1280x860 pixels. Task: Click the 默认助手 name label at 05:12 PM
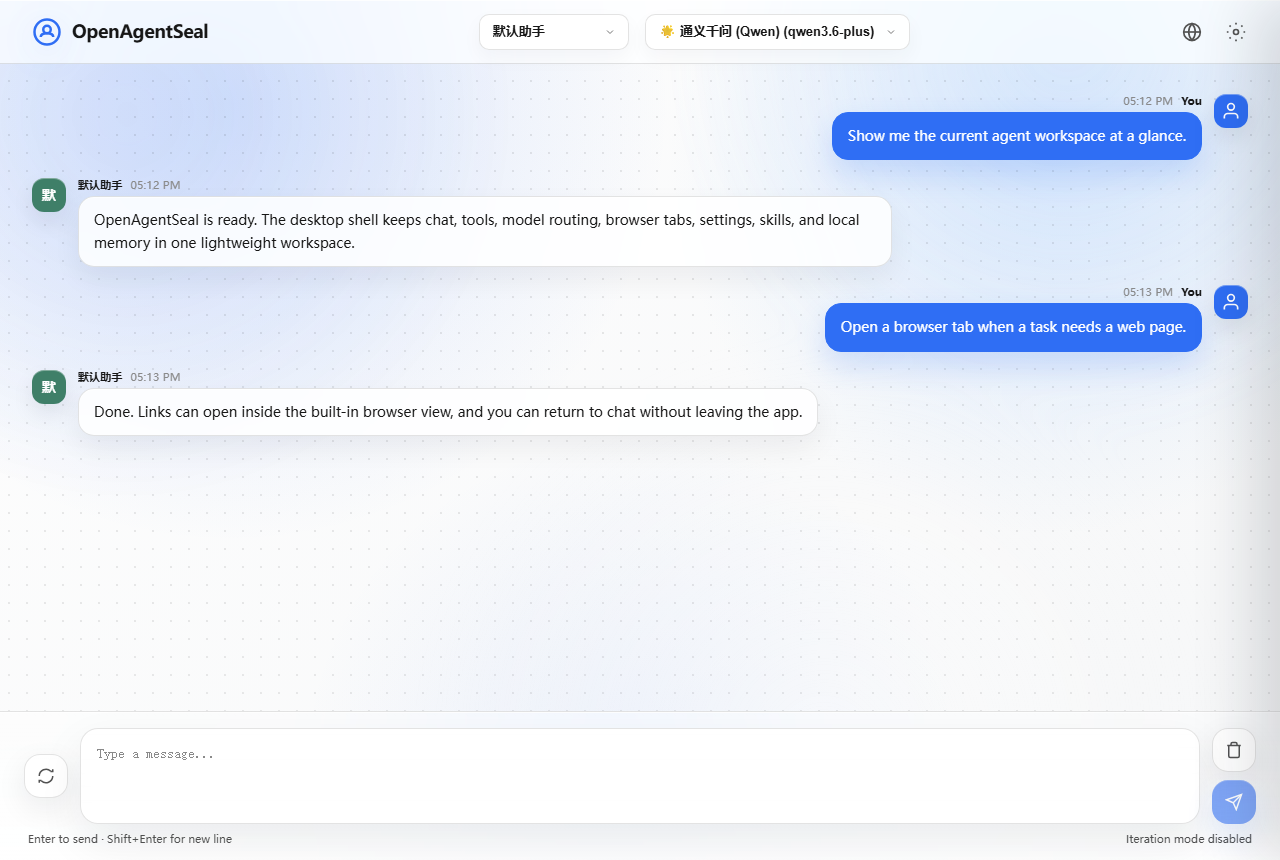[100, 185]
